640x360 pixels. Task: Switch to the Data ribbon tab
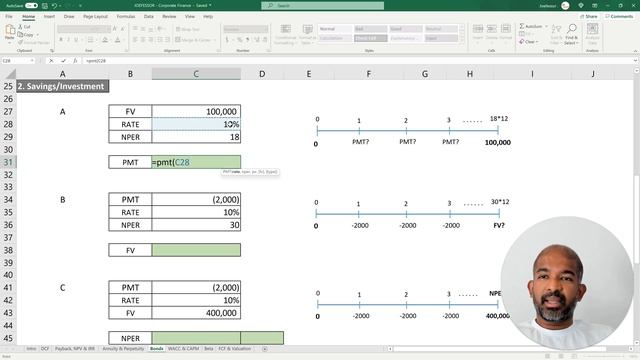click(x=149, y=17)
